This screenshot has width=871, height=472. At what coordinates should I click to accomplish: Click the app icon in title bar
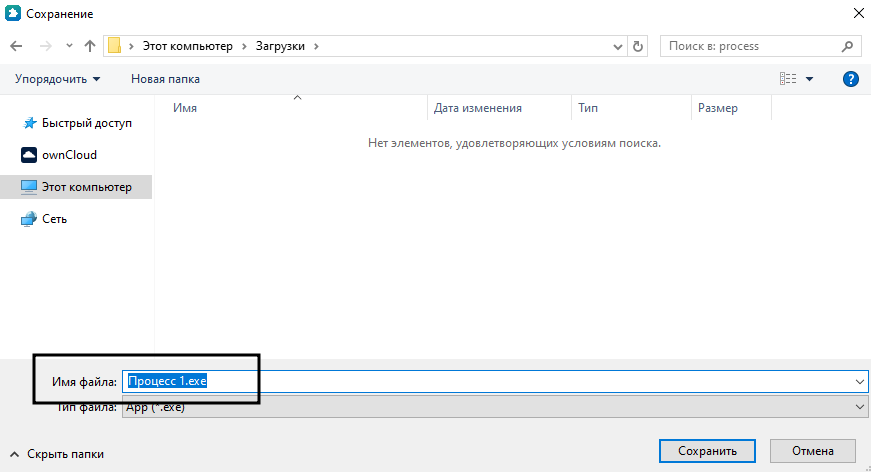pyautogui.click(x=12, y=13)
